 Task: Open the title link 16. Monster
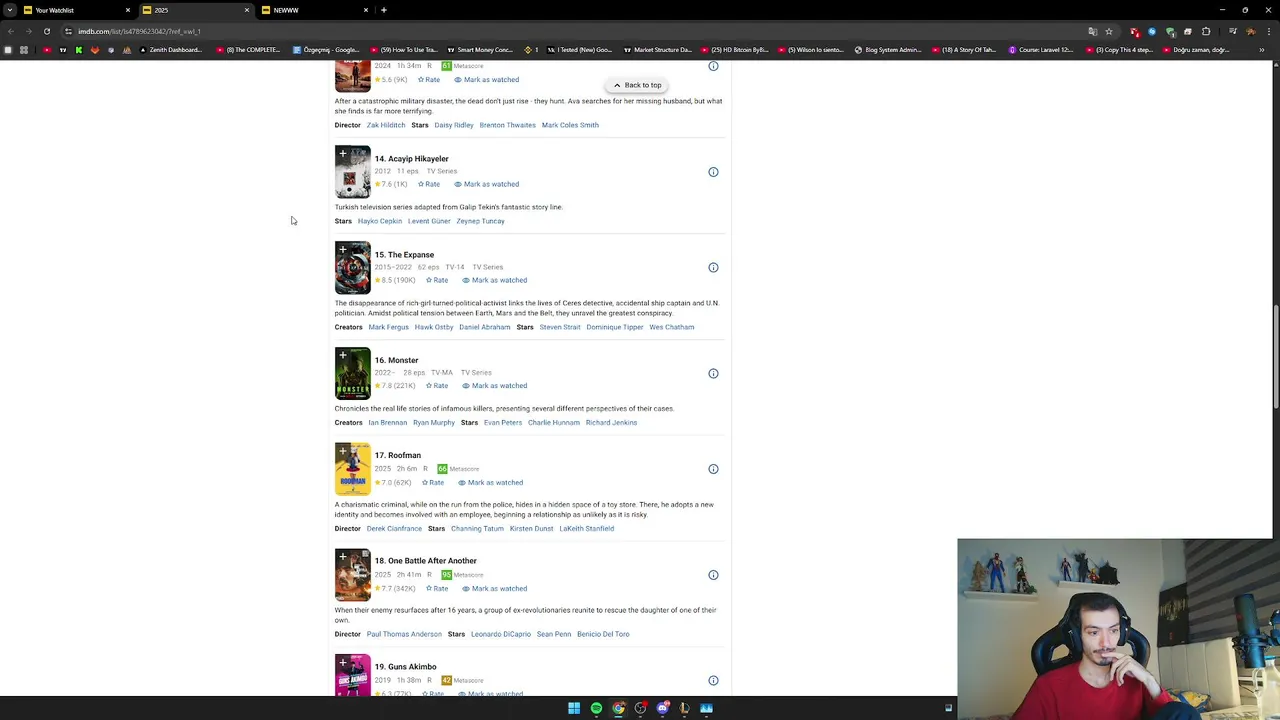pos(396,360)
